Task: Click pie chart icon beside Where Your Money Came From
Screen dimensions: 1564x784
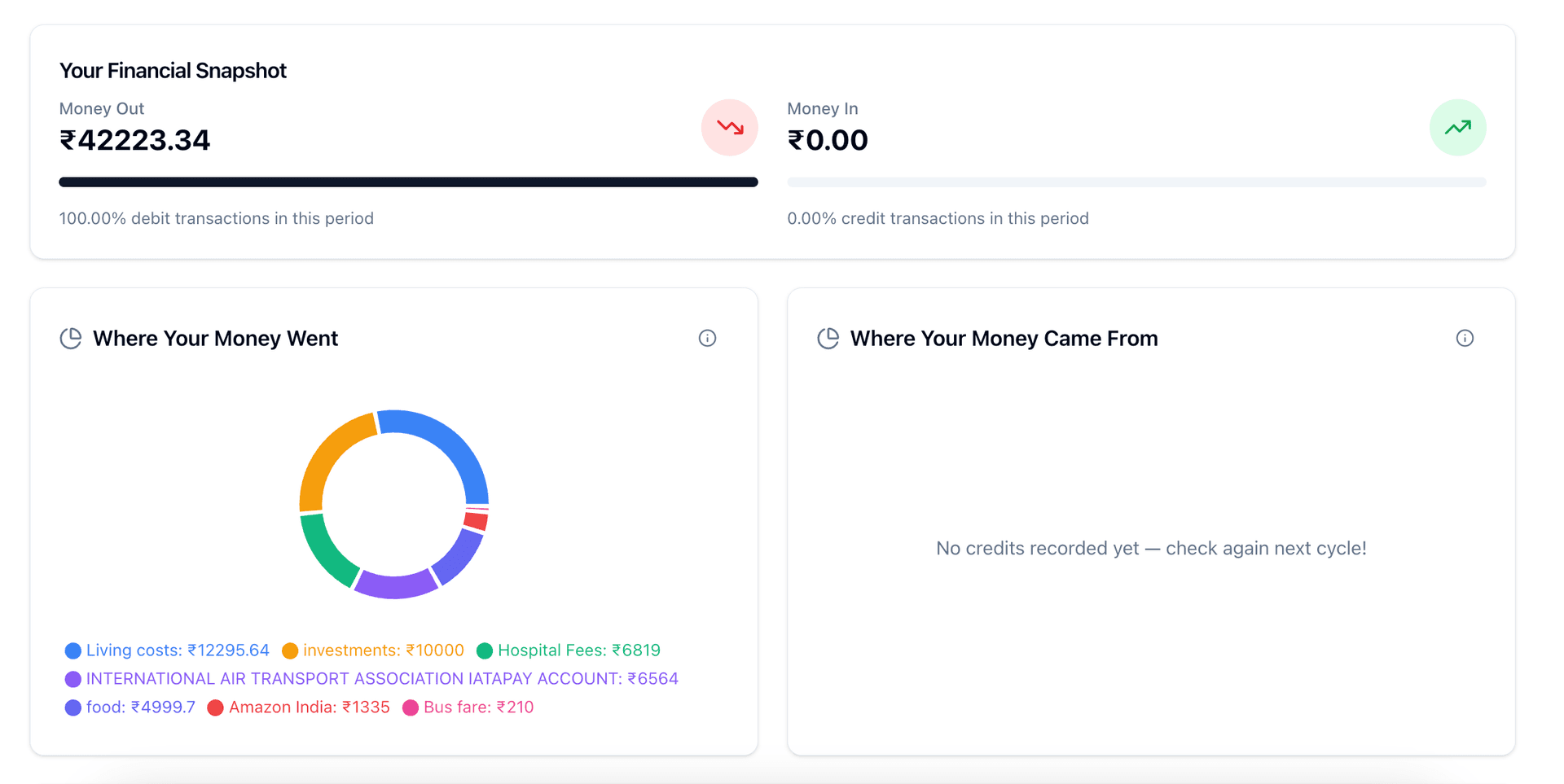Action: (x=828, y=339)
